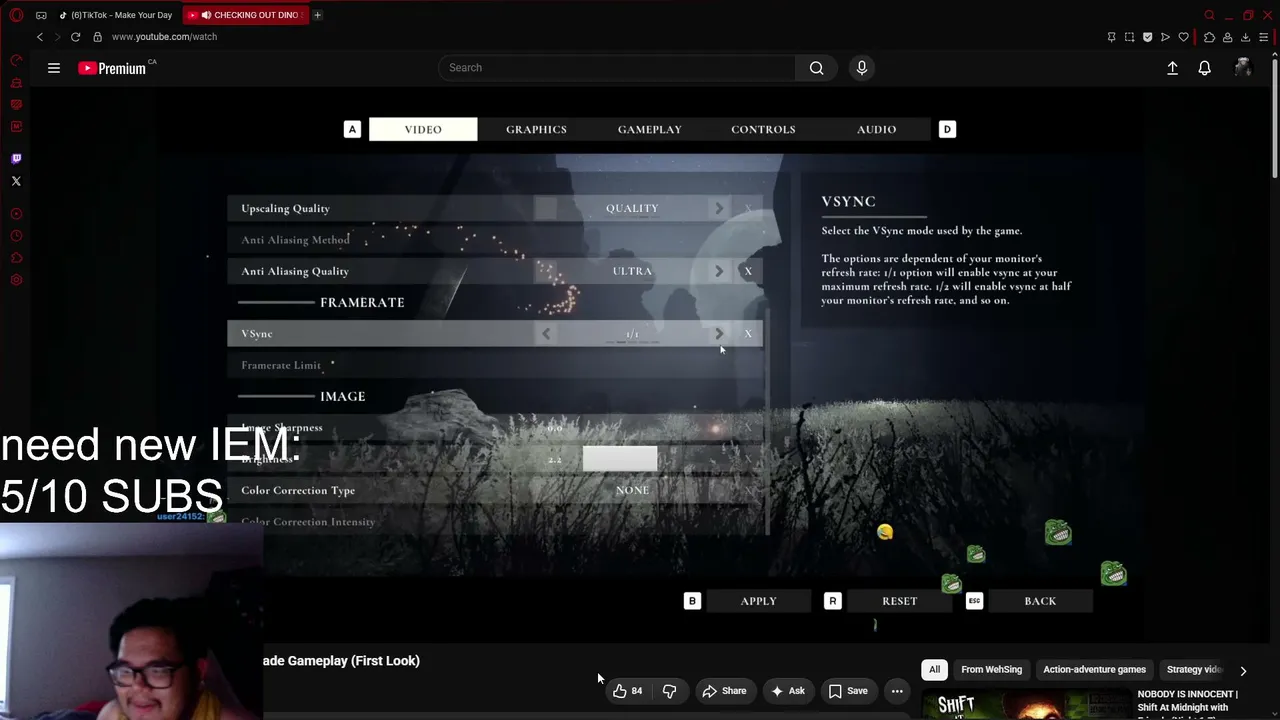
Task: Open the history clock in the sidebar
Action: (x=16, y=236)
